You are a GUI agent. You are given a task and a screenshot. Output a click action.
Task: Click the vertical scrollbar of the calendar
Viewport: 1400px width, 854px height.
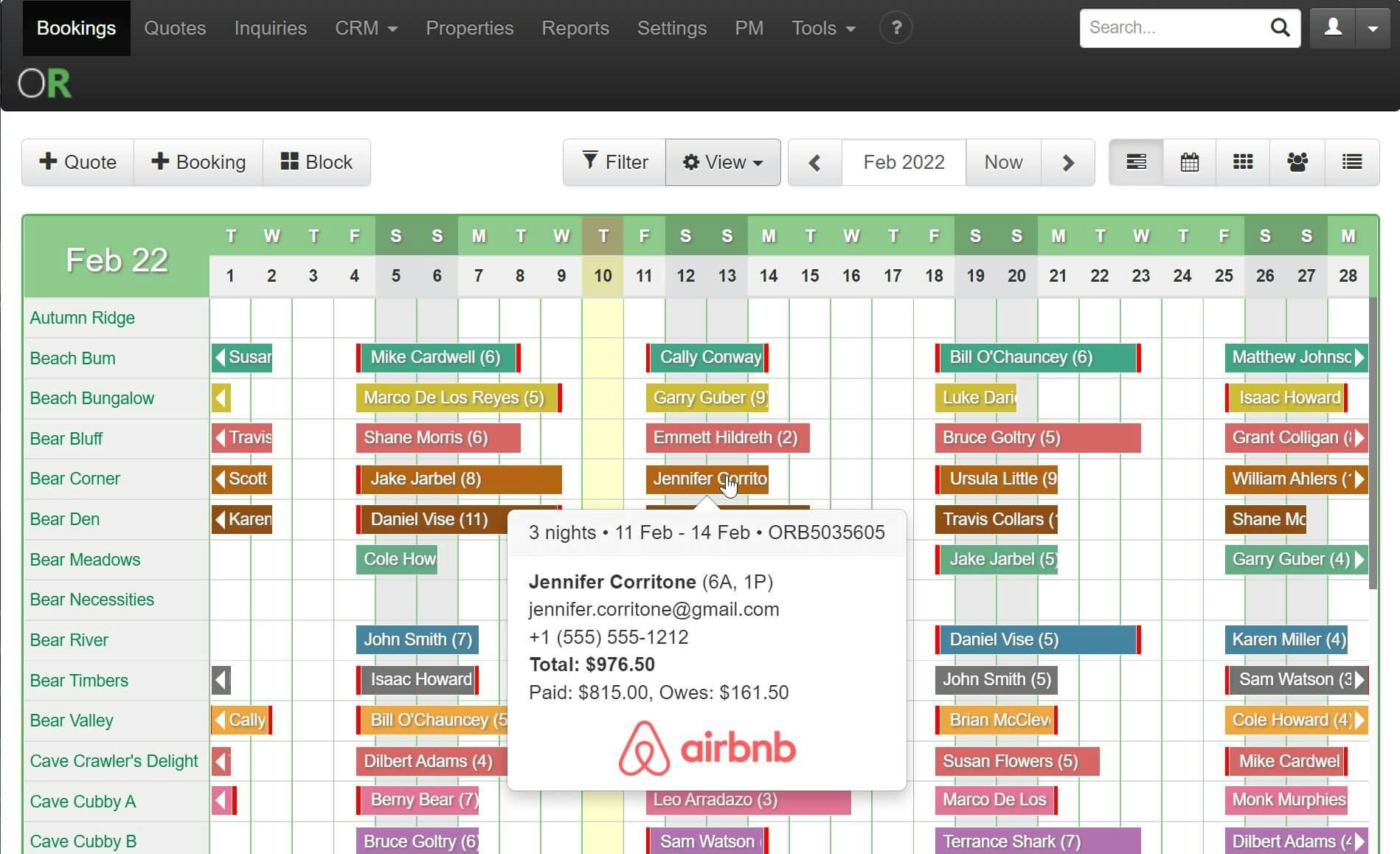[1373, 442]
